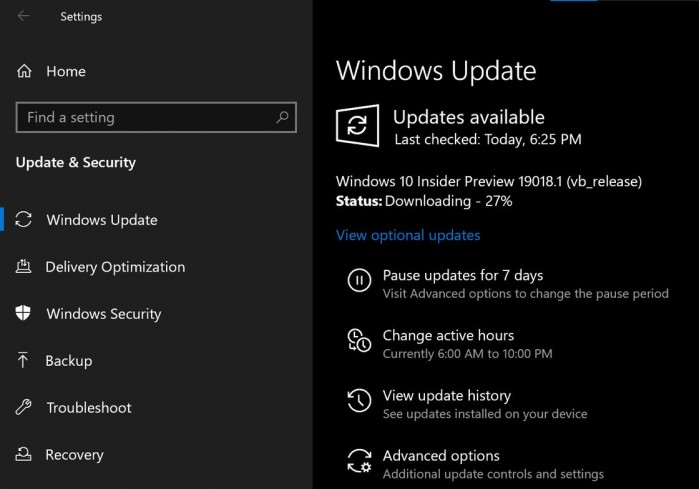The height and width of the screenshot is (489, 700).
Task: Click Currently 6:00 AM to 10:00 PM
Action: (x=467, y=354)
